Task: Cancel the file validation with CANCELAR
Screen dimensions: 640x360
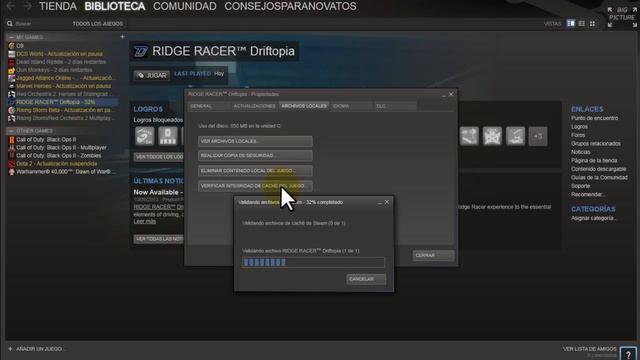Action: pos(366,279)
